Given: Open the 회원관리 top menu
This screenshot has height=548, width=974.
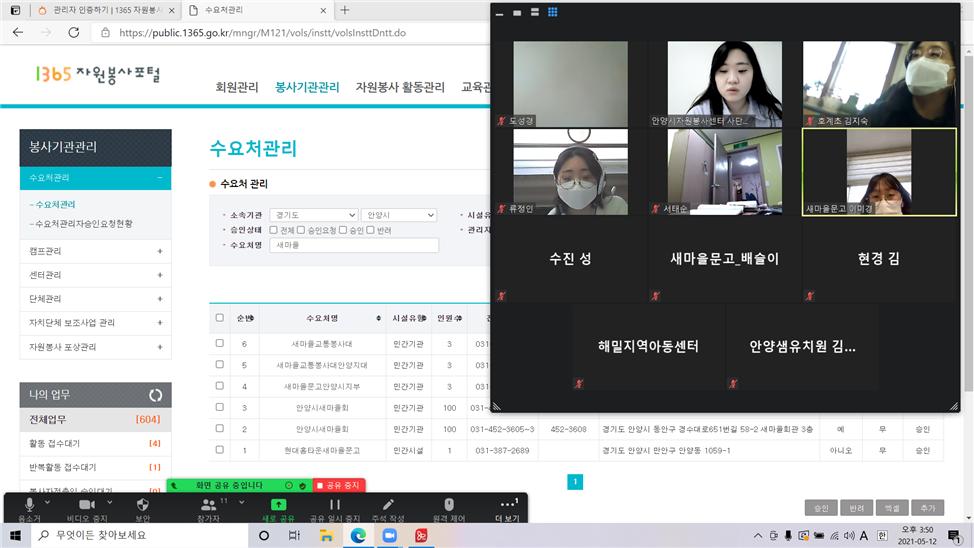Looking at the screenshot, I should pyautogui.click(x=236, y=87).
